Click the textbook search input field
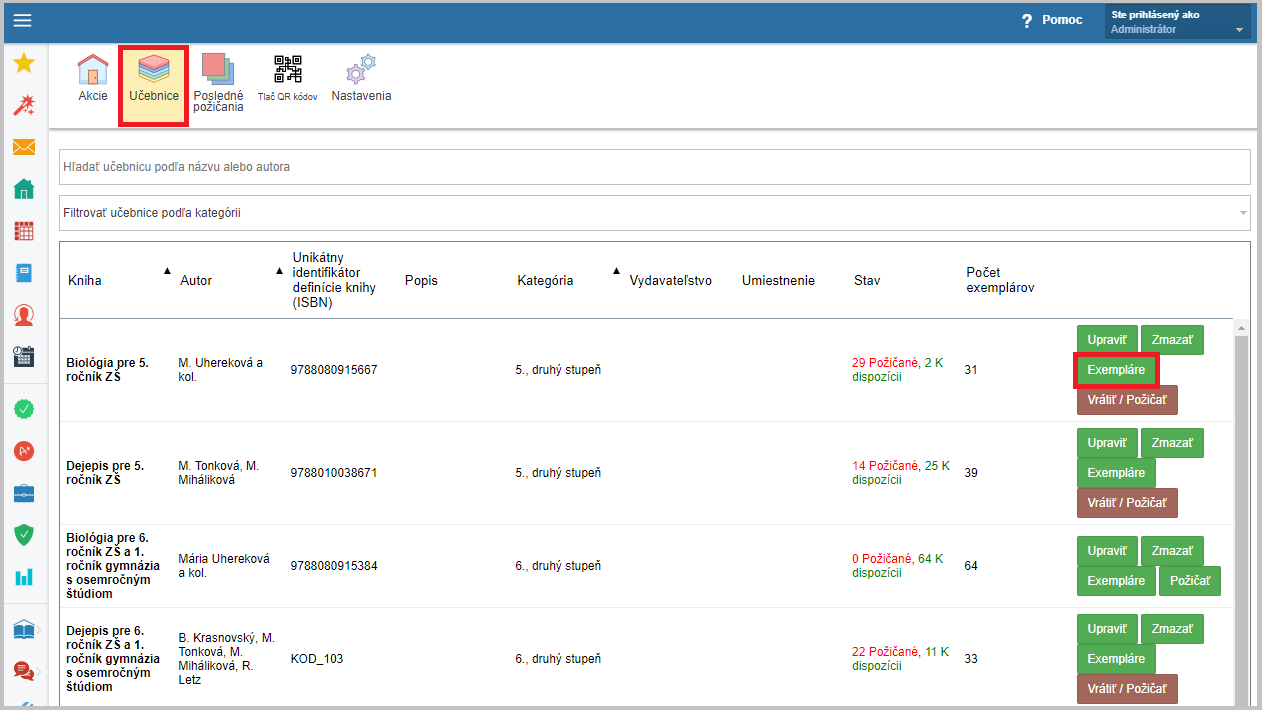The height and width of the screenshot is (710, 1262). [x=655, y=167]
